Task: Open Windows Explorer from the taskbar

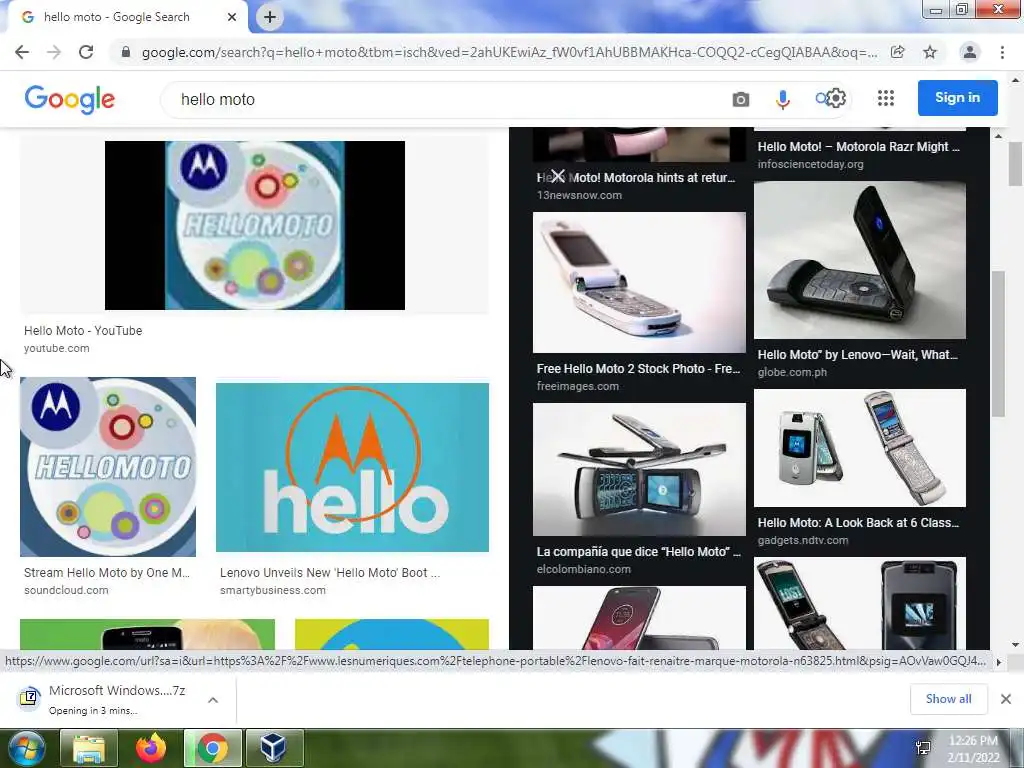Action: [89, 748]
